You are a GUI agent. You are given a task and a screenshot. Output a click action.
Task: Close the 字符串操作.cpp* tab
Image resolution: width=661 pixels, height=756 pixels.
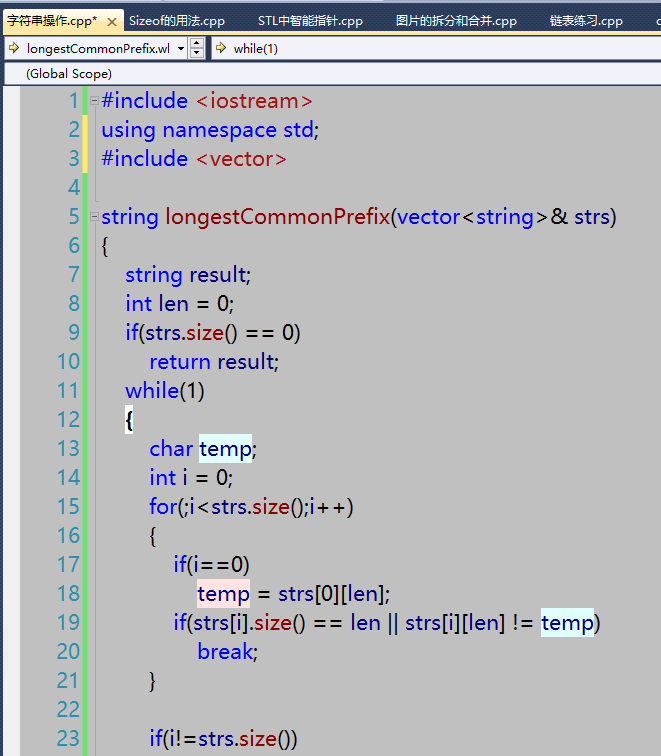coord(112,22)
